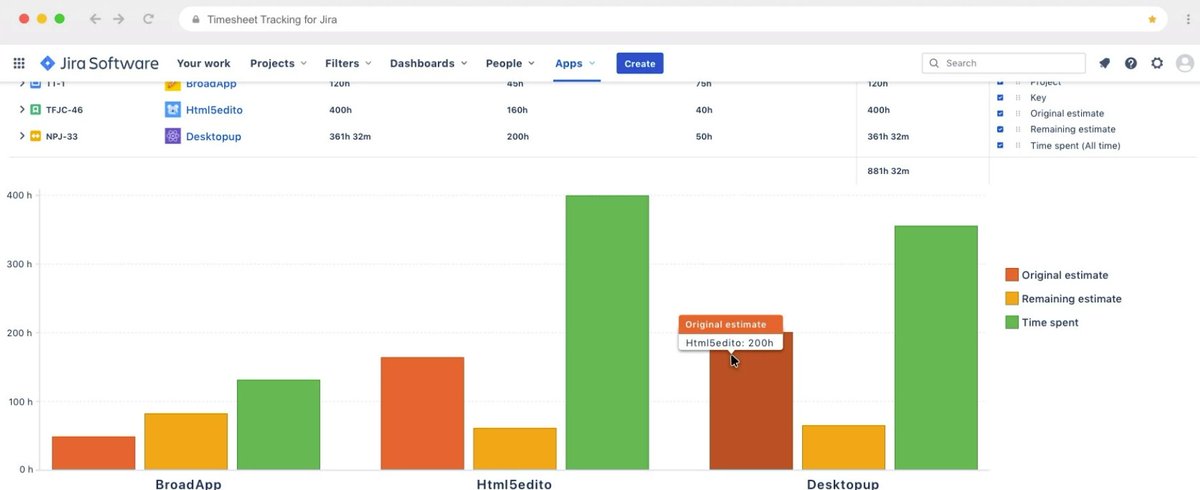The image size is (1200, 490).
Task: Click the 40h cell in Html5edito row
Action: tap(704, 109)
